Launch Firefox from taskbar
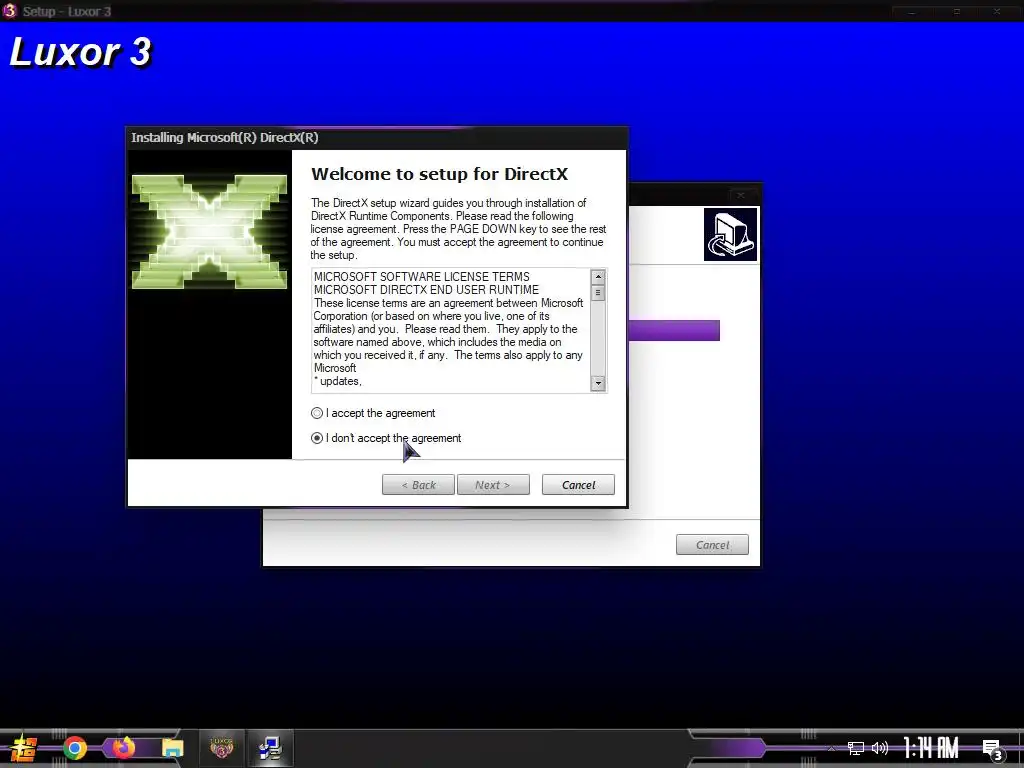Viewport: 1024px width, 768px height. click(123, 747)
